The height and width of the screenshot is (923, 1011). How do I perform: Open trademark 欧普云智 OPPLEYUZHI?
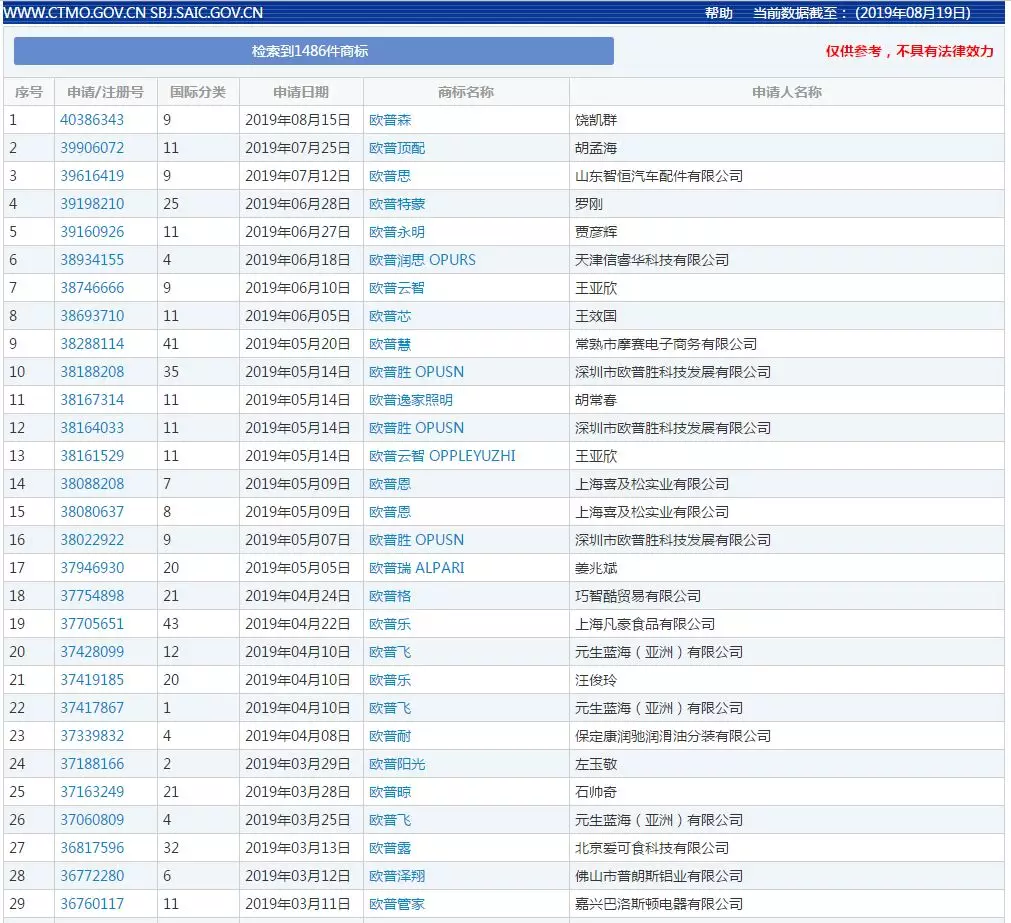click(x=442, y=456)
